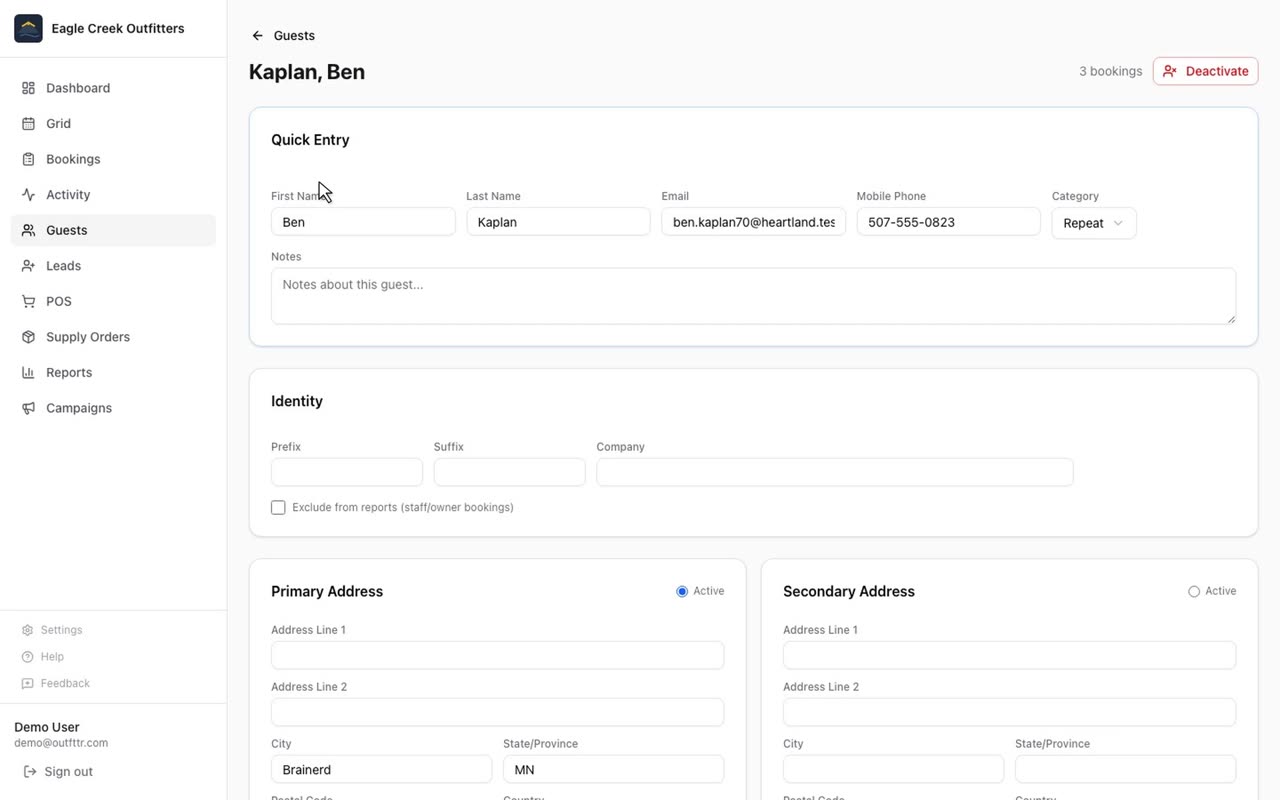1280x800 pixels.
Task: Open Dashboard in the sidebar
Action: click(x=113, y=88)
